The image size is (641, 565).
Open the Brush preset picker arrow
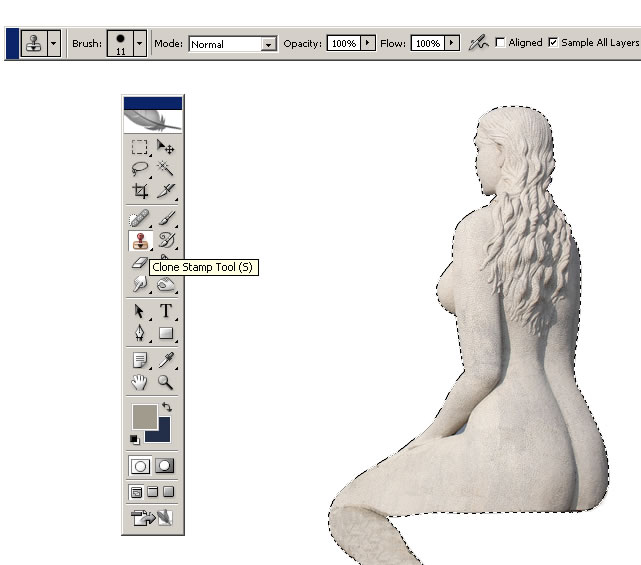point(140,43)
